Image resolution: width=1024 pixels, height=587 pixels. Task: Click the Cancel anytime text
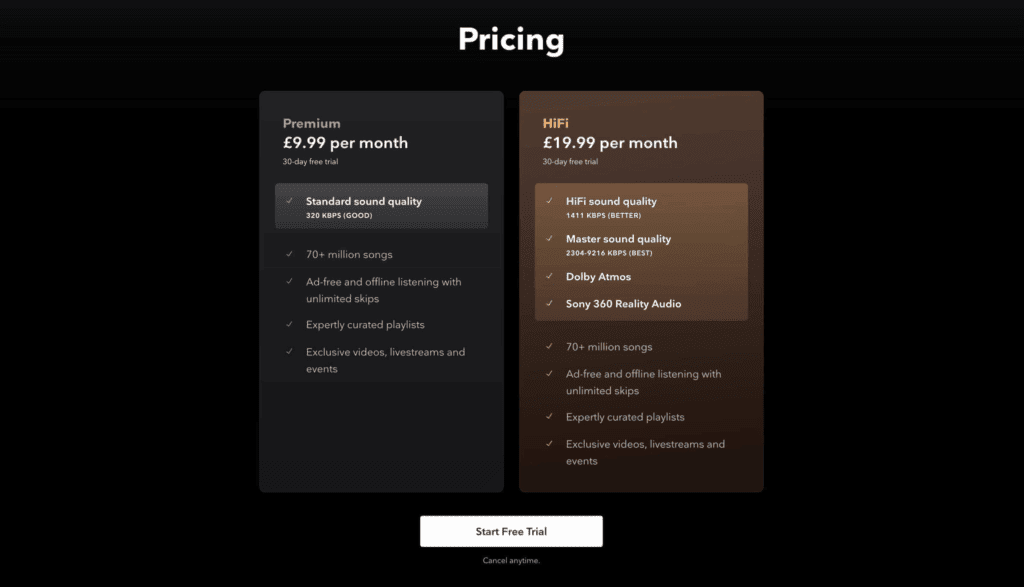click(x=511, y=560)
